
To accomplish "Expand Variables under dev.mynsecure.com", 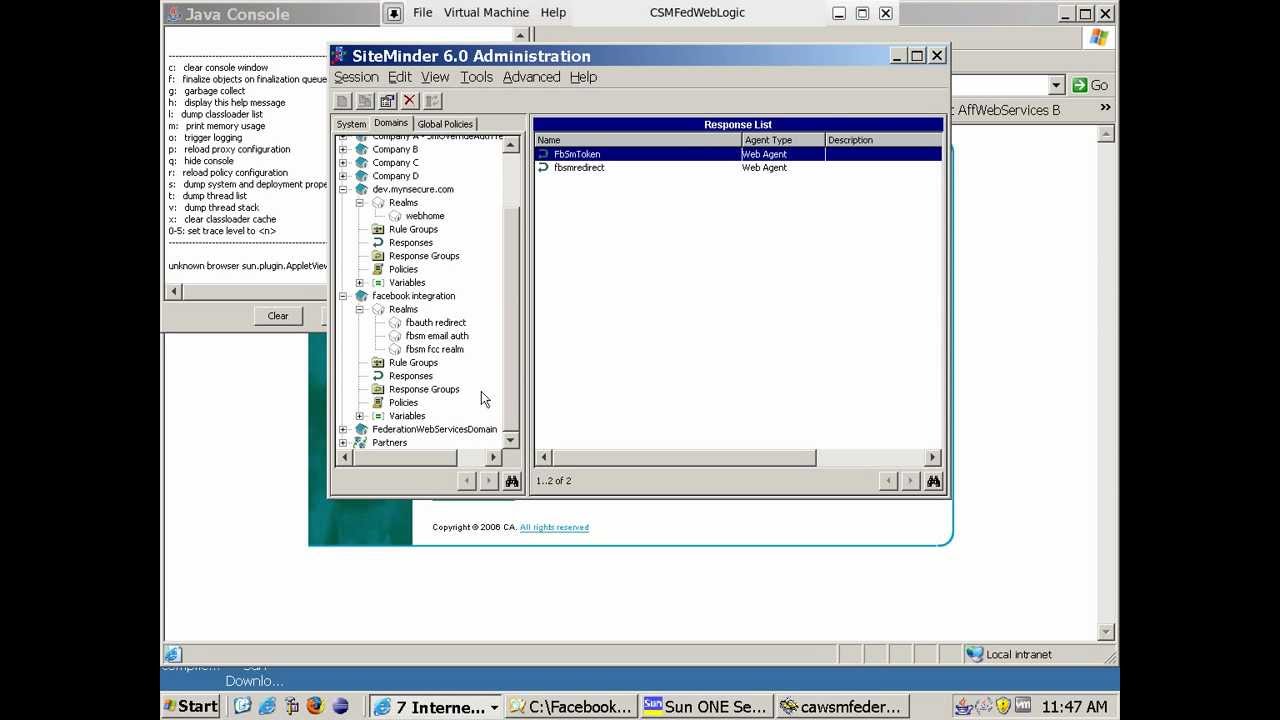I will 360,283.
